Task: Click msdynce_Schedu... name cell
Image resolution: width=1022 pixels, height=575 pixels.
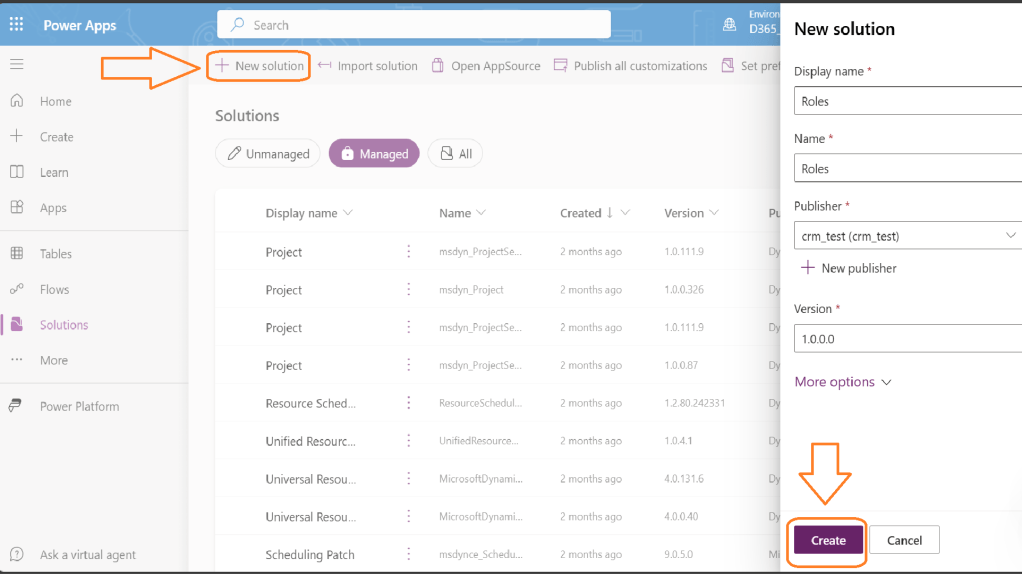Action: tap(480, 554)
